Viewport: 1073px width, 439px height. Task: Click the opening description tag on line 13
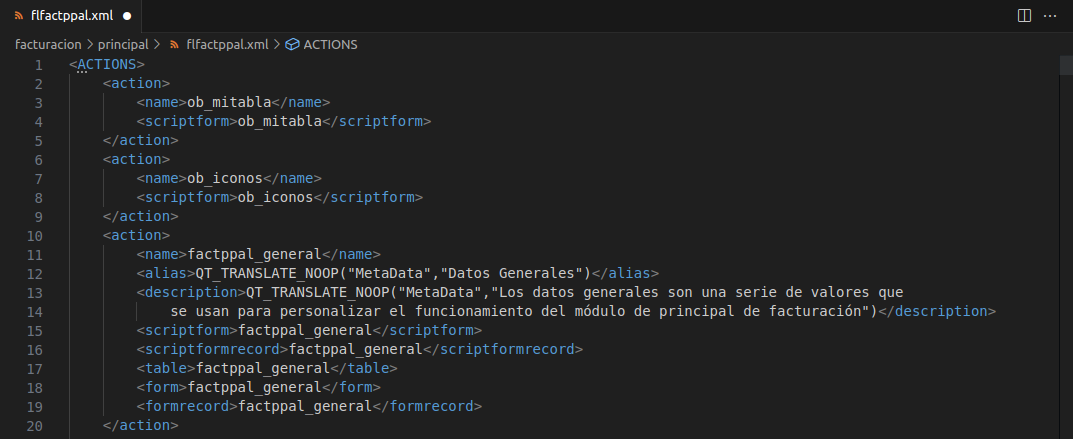click(x=191, y=292)
